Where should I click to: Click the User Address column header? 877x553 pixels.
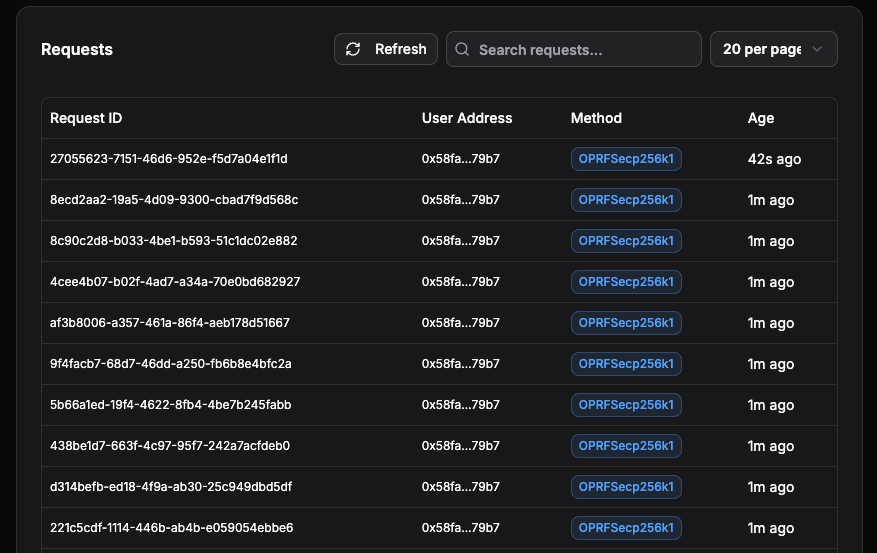(467, 118)
